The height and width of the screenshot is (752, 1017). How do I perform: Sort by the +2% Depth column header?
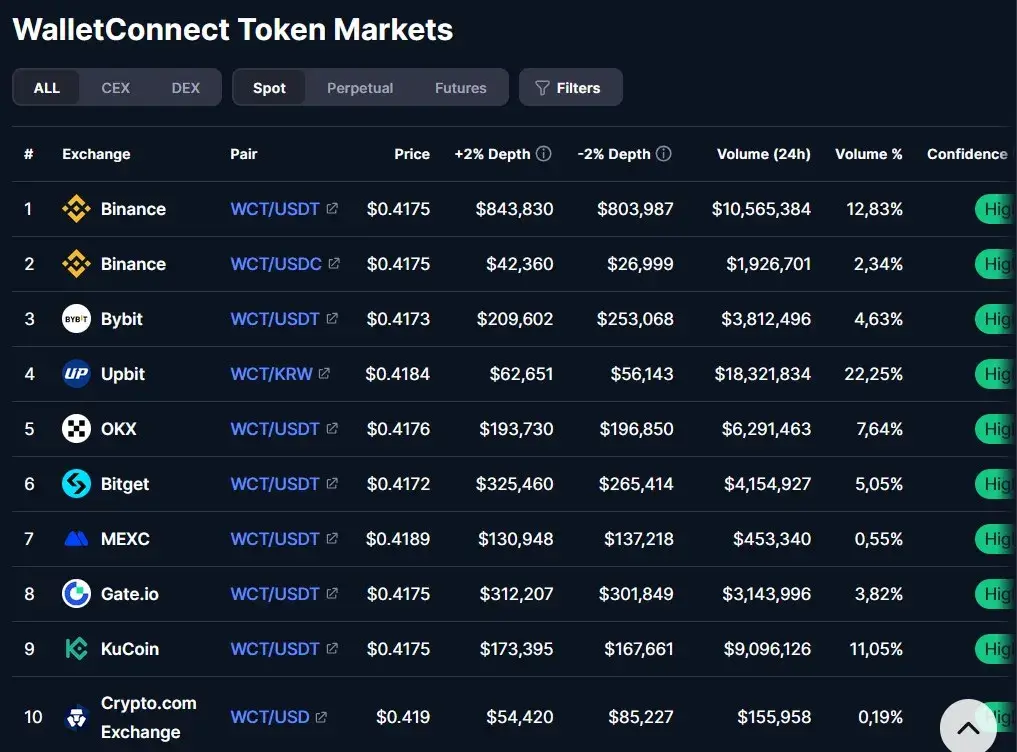tap(492, 154)
